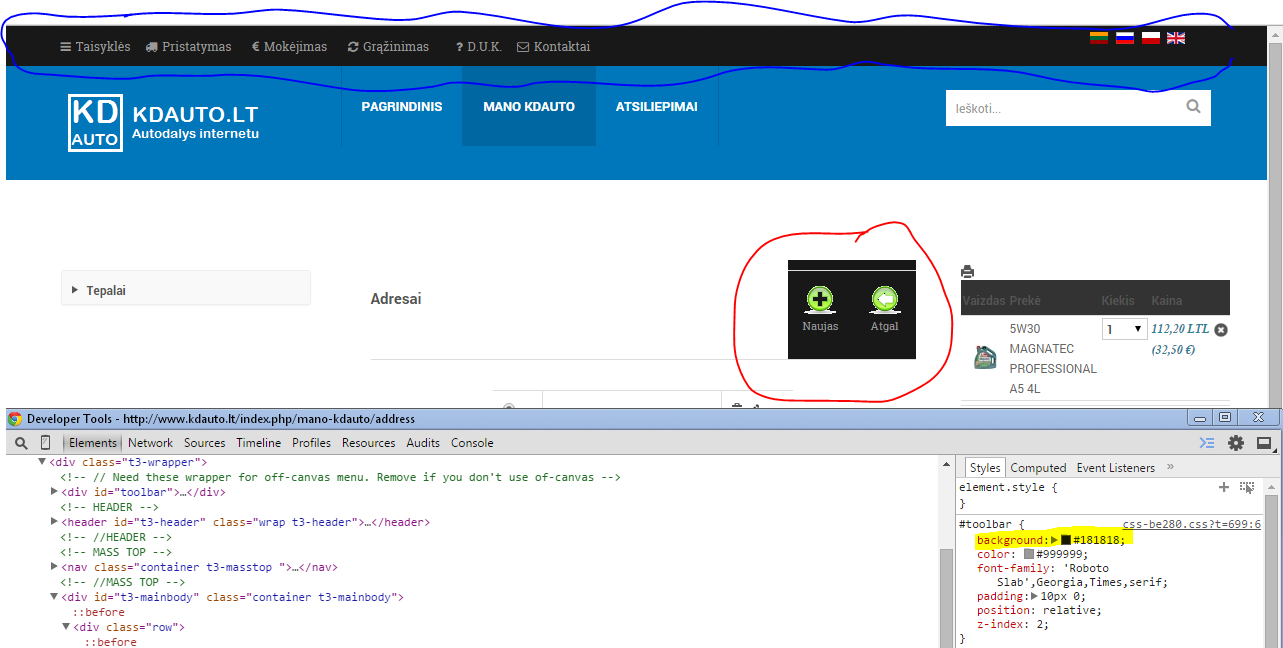The width and height of the screenshot is (1283, 648).
Task: Switch language with the Russian flag
Action: click(1125, 38)
